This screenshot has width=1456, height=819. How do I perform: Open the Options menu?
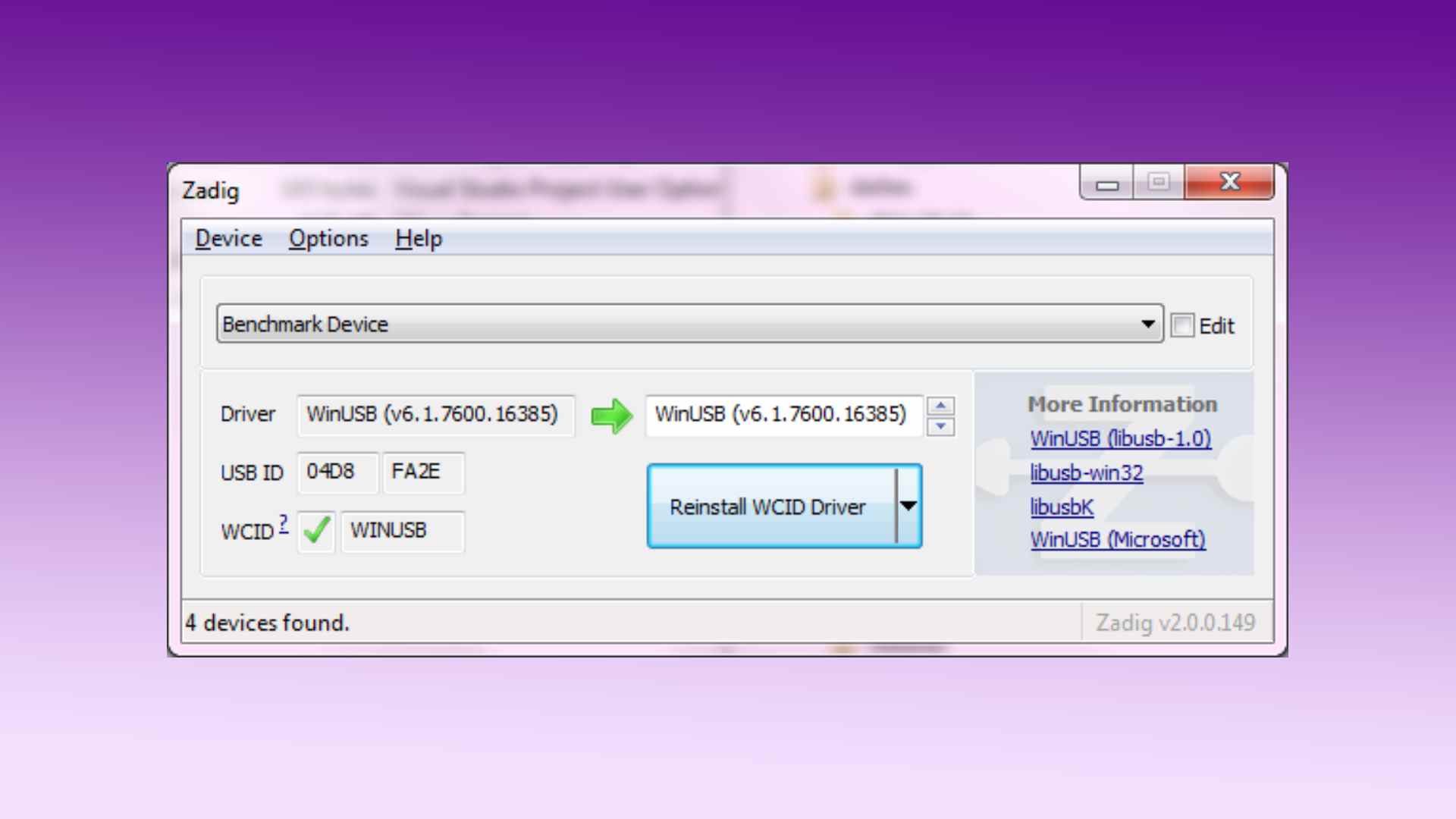click(x=328, y=239)
